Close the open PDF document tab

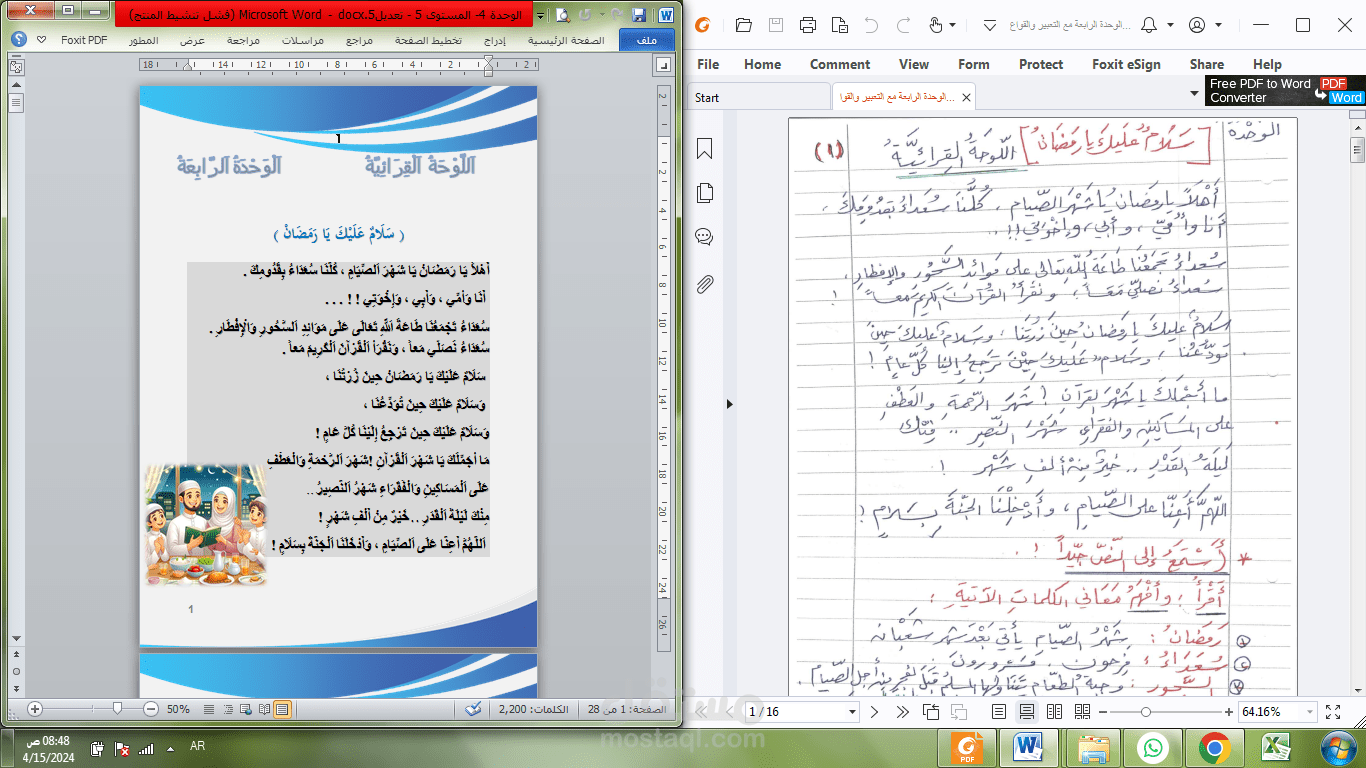coord(966,97)
